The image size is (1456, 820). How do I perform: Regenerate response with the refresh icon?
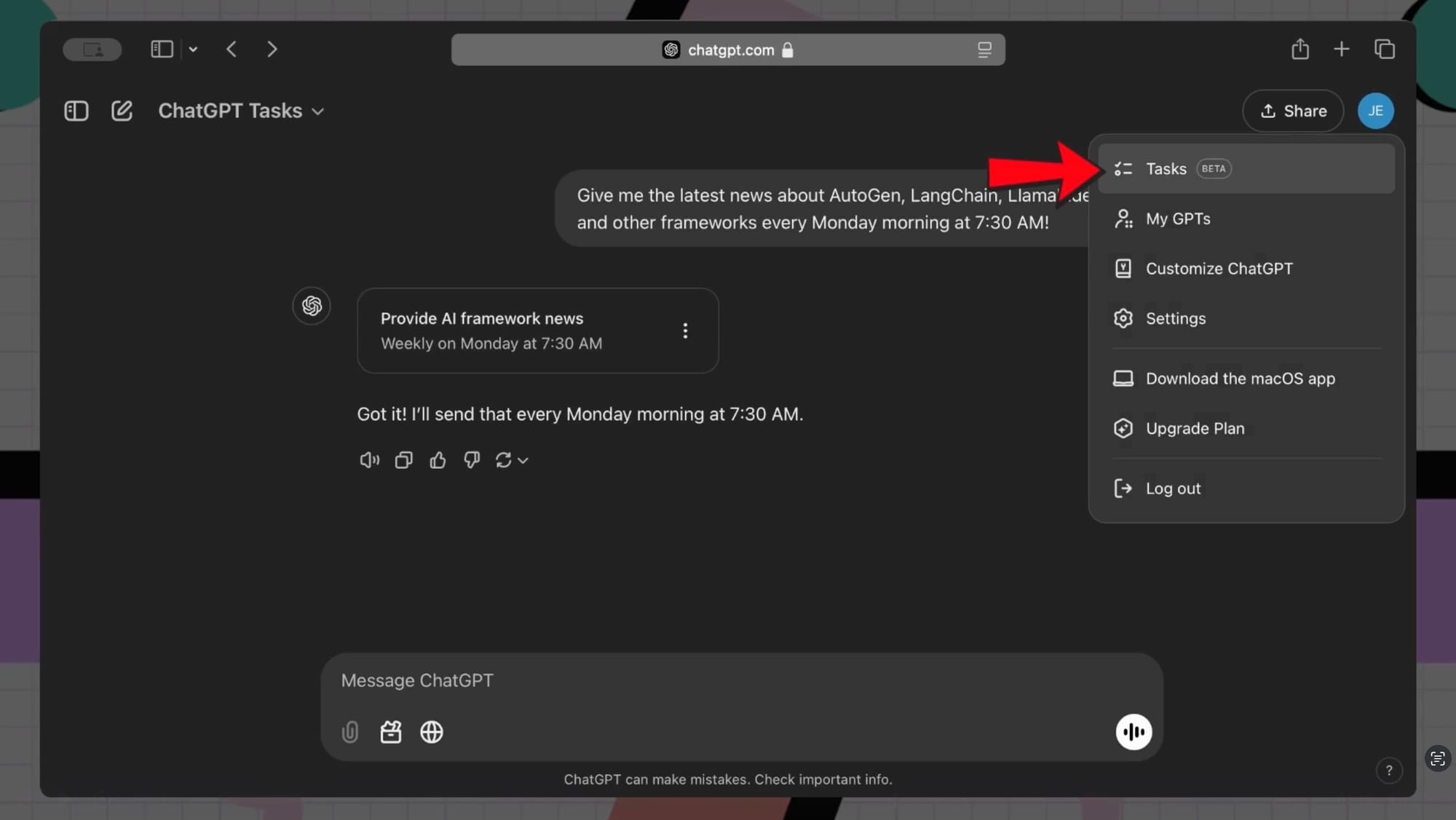point(503,460)
